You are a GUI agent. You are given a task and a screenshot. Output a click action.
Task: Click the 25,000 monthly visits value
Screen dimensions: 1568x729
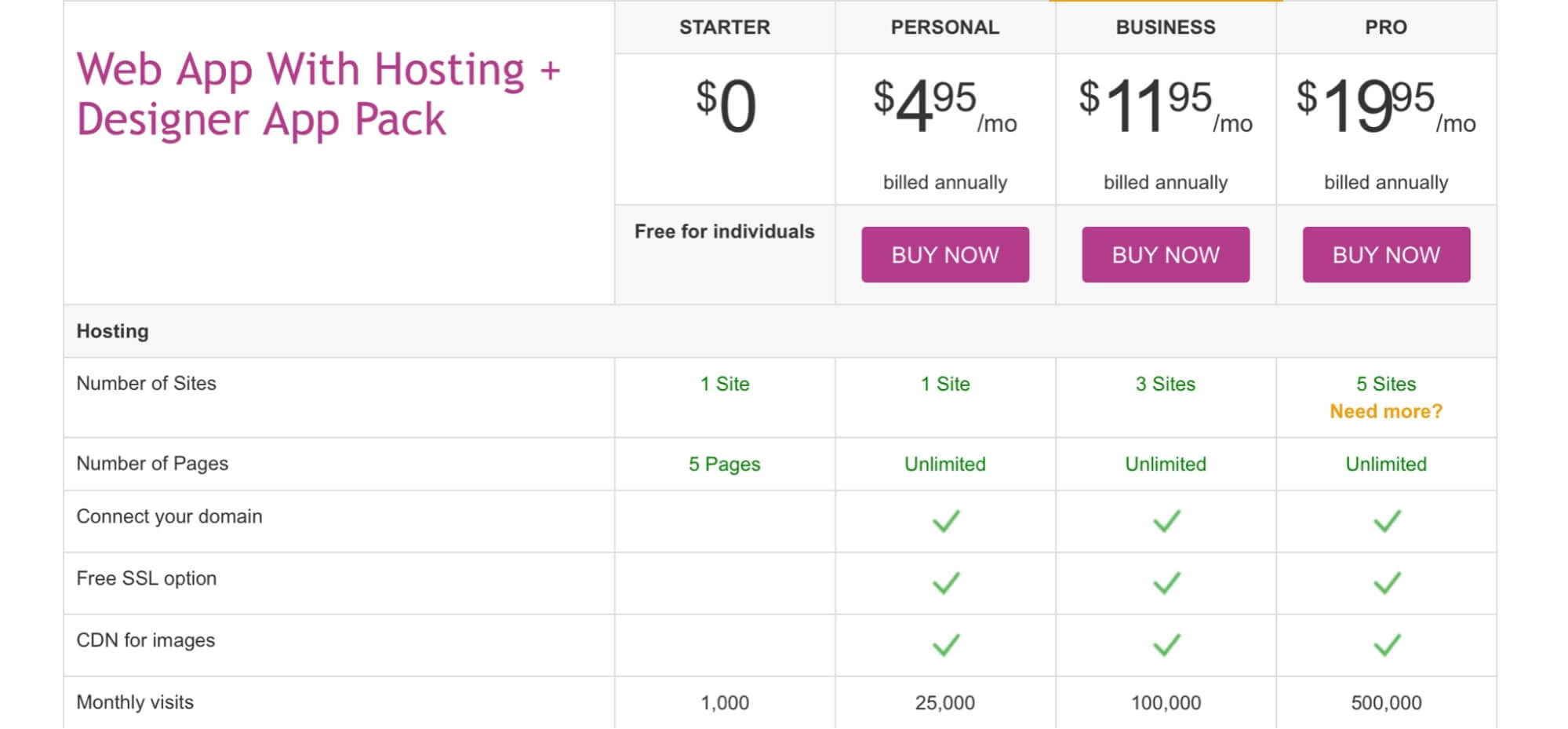click(945, 703)
